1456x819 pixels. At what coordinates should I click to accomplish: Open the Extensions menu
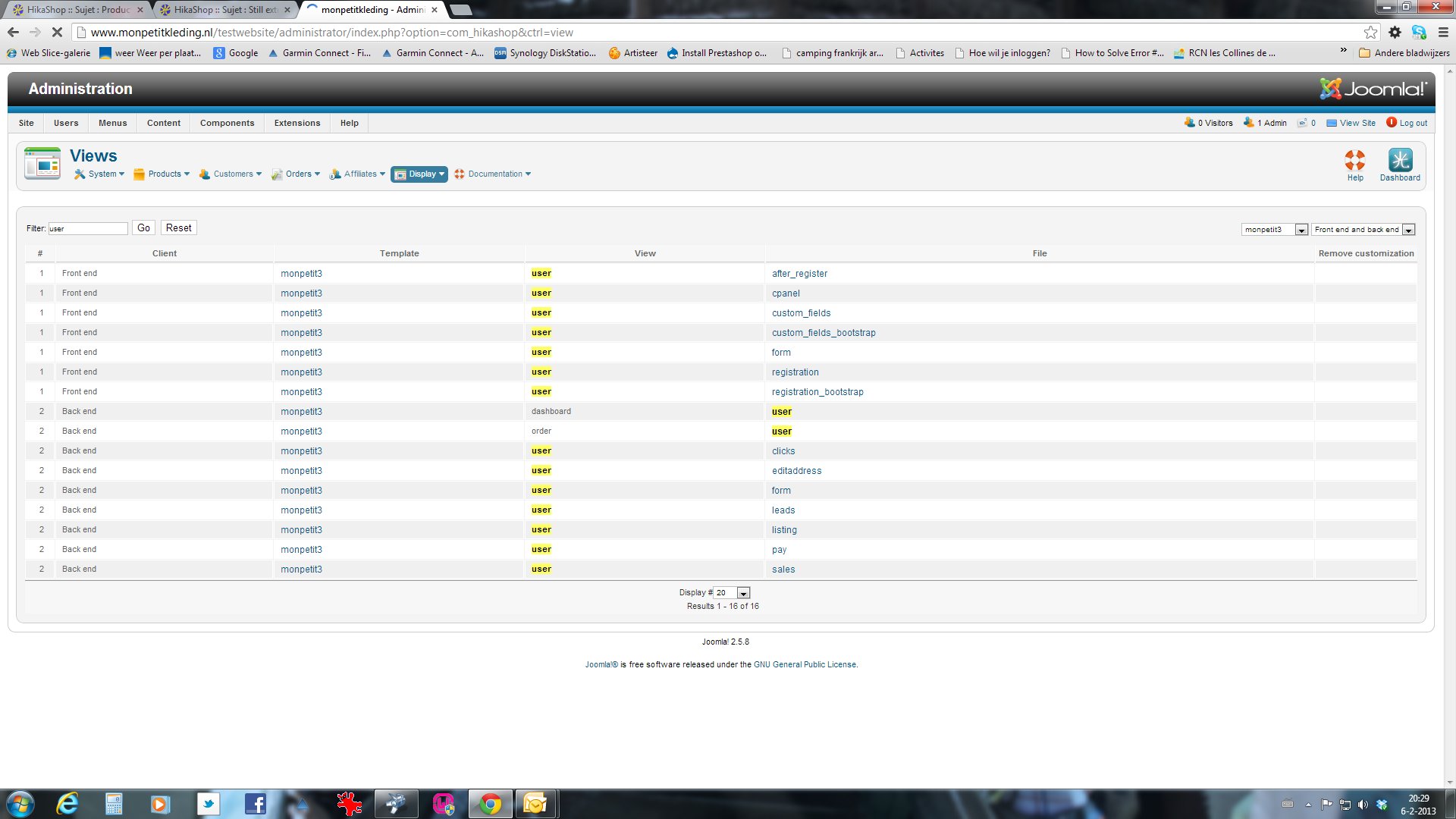pyautogui.click(x=297, y=123)
